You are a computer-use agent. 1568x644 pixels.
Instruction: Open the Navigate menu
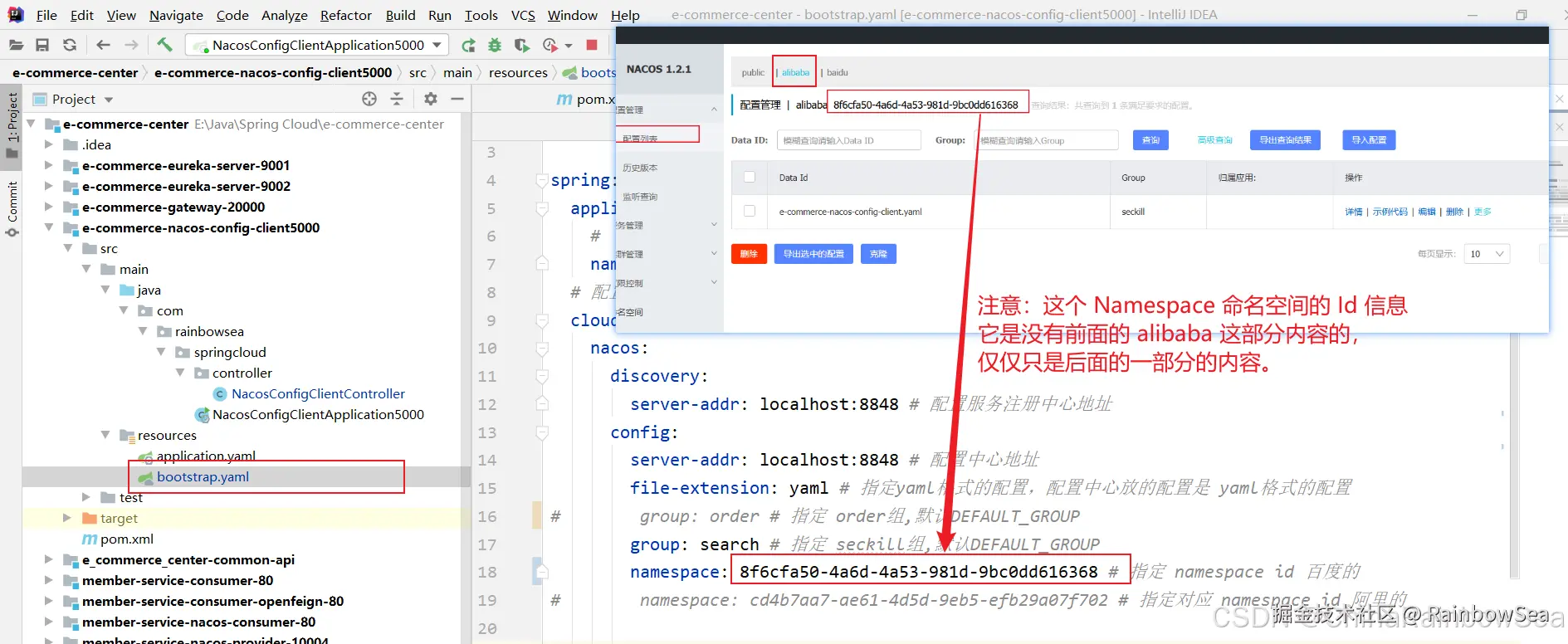tap(176, 15)
